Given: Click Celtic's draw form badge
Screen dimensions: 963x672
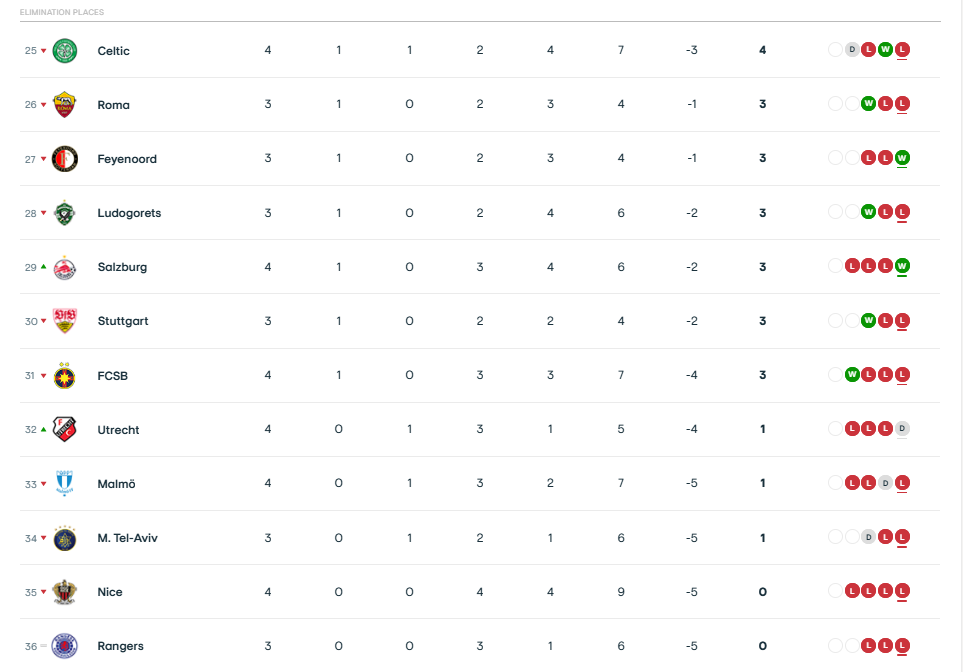Looking at the screenshot, I should tap(852, 50).
